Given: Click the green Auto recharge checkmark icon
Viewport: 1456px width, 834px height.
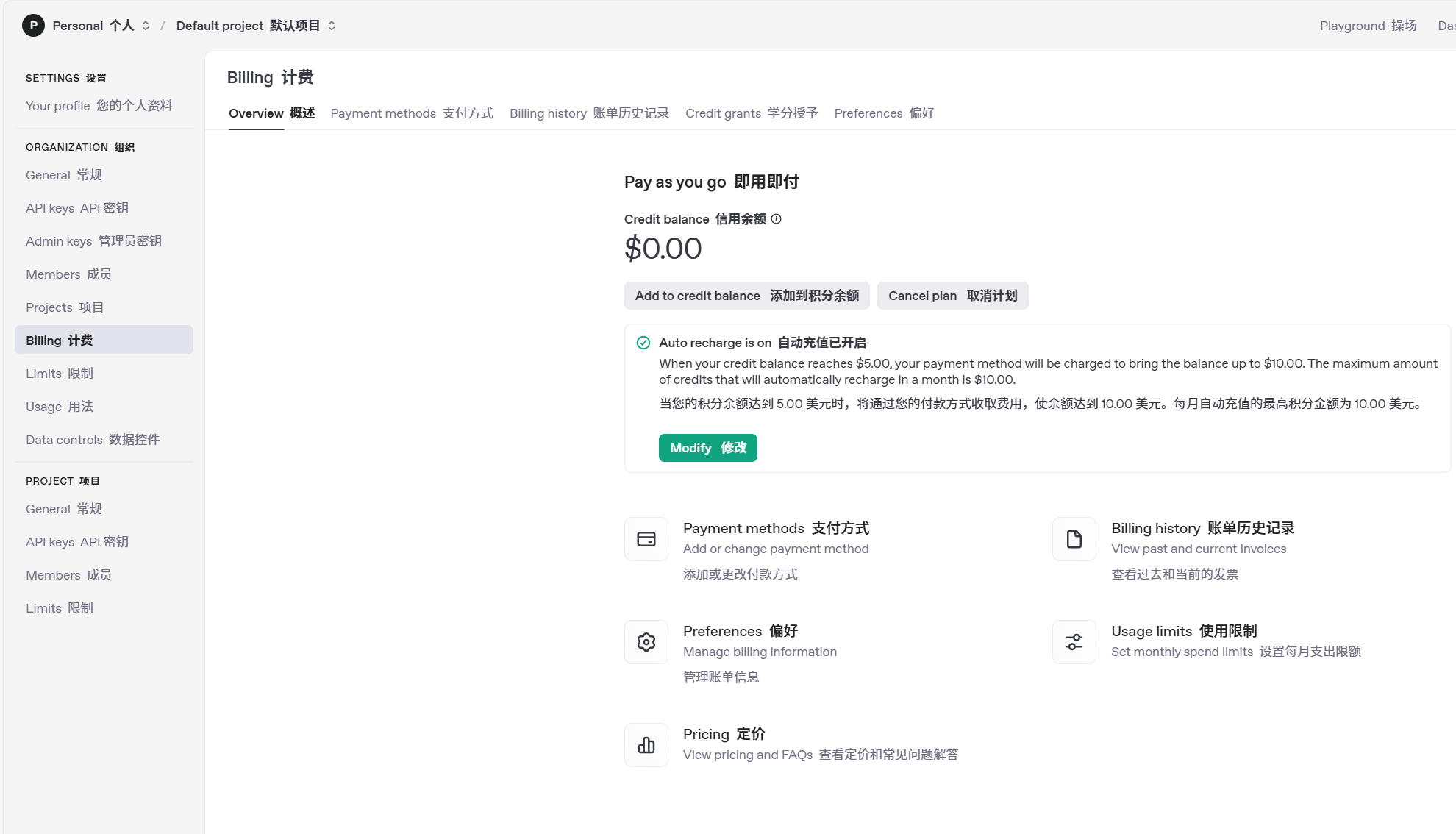Looking at the screenshot, I should [x=643, y=343].
